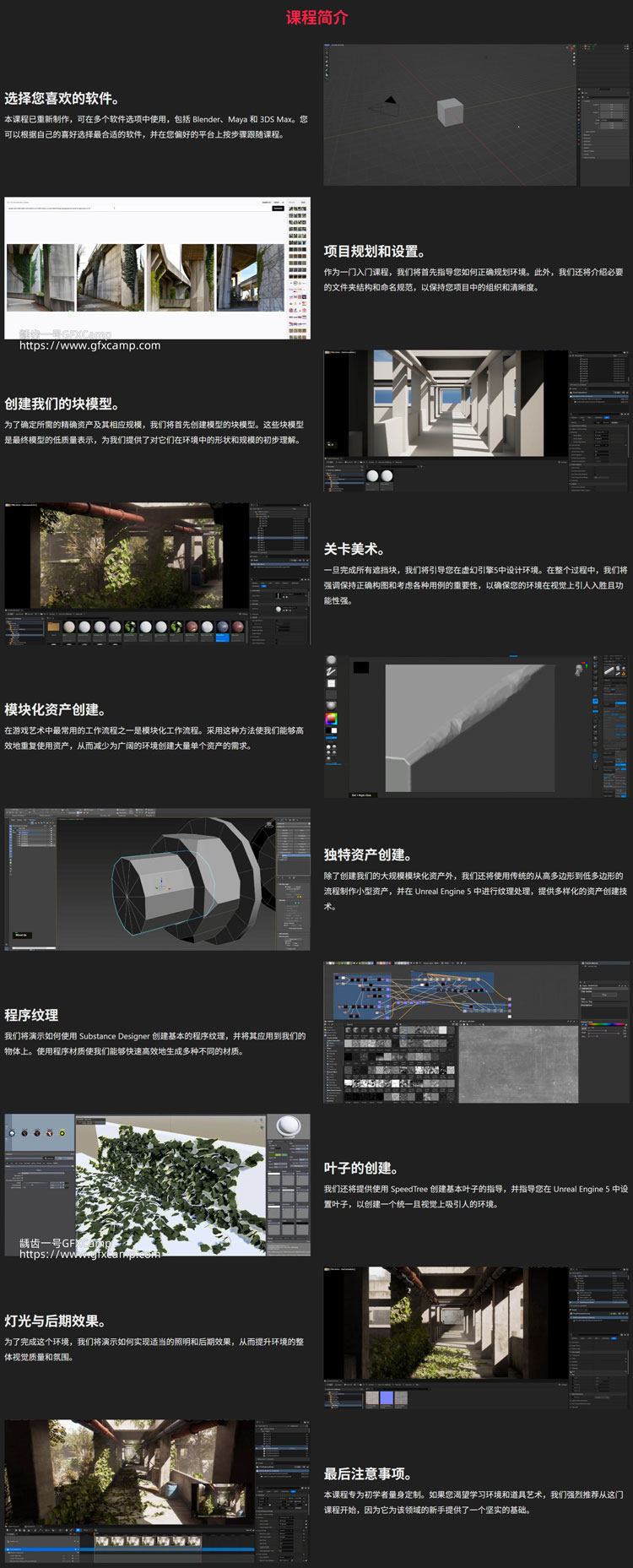Open the overgrown Unreal level art screenshot
The image size is (633, 1568).
click(157, 574)
